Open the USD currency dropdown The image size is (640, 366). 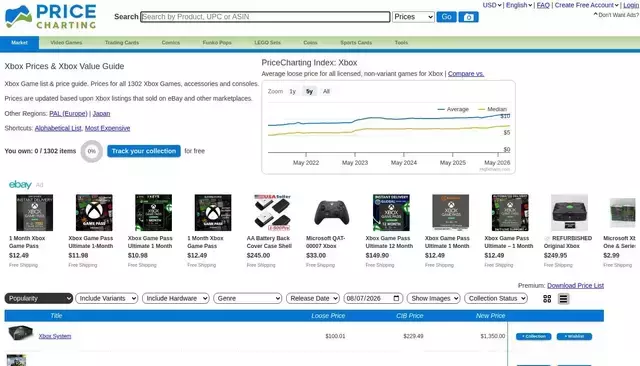[x=492, y=5]
